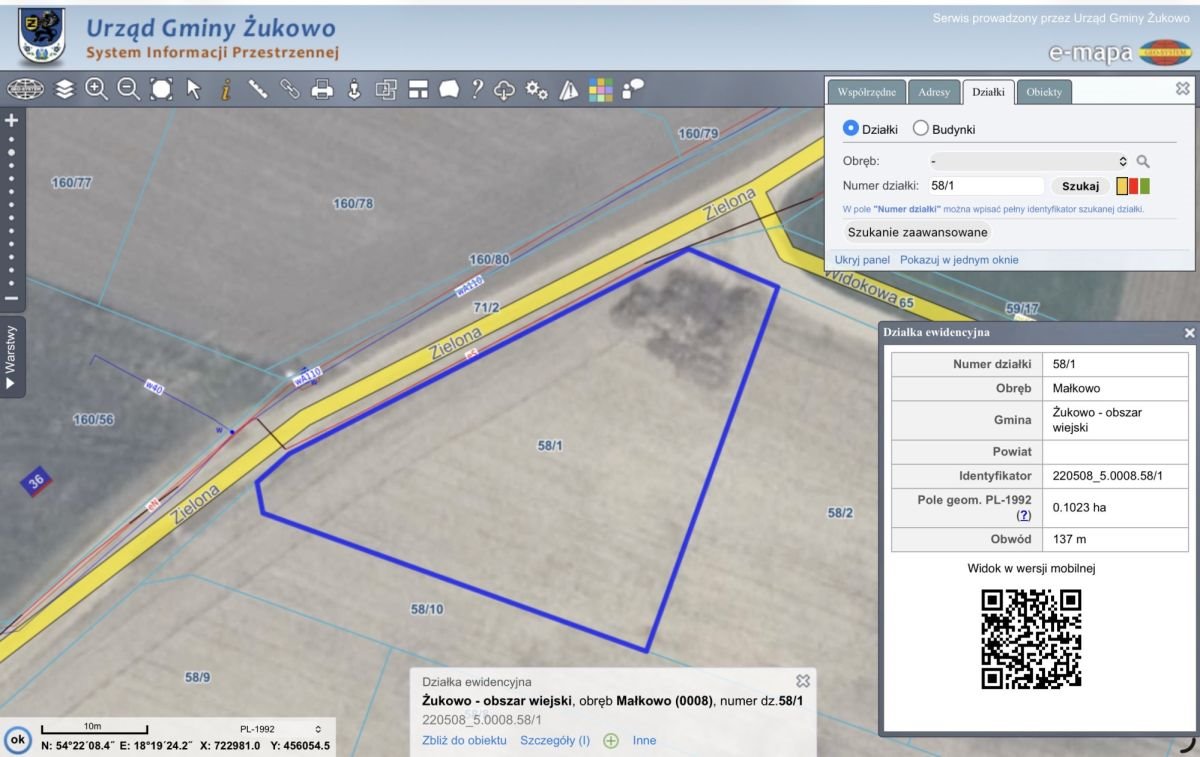The height and width of the screenshot is (757, 1200).
Task: Click the cloud download icon
Action: click(x=505, y=90)
